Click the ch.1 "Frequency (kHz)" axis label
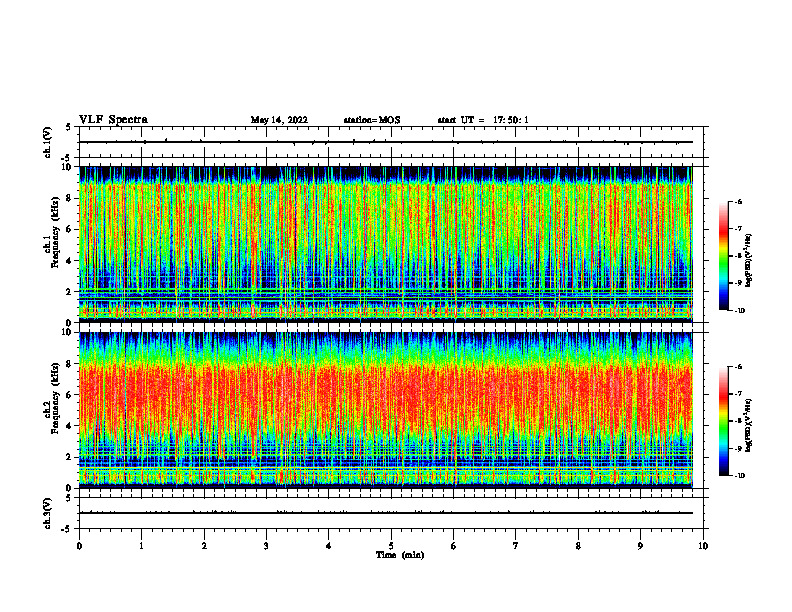 coord(55,232)
